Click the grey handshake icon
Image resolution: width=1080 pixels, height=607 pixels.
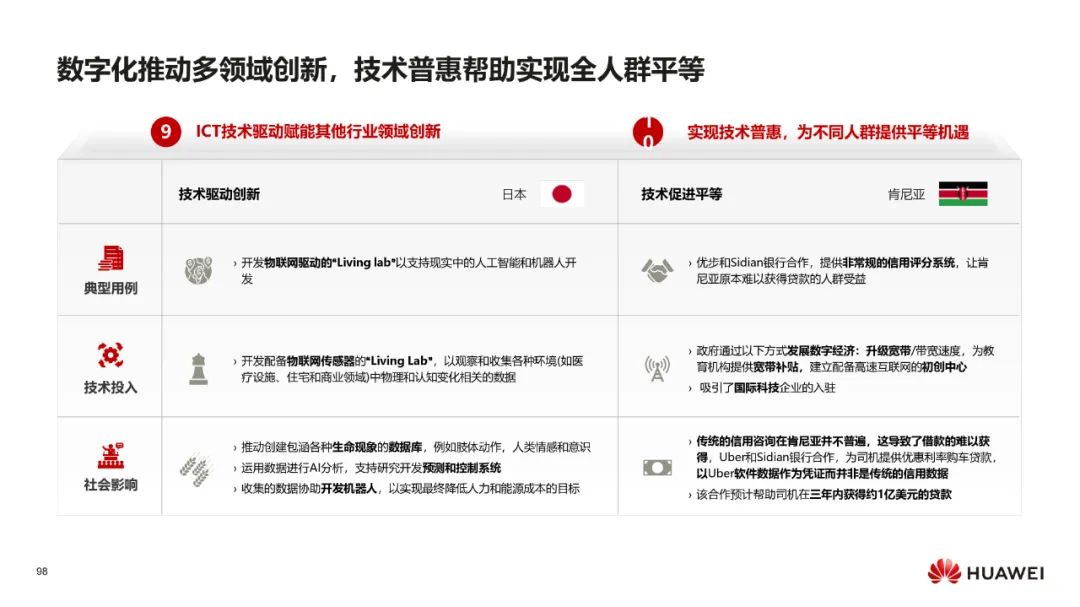[x=657, y=271]
